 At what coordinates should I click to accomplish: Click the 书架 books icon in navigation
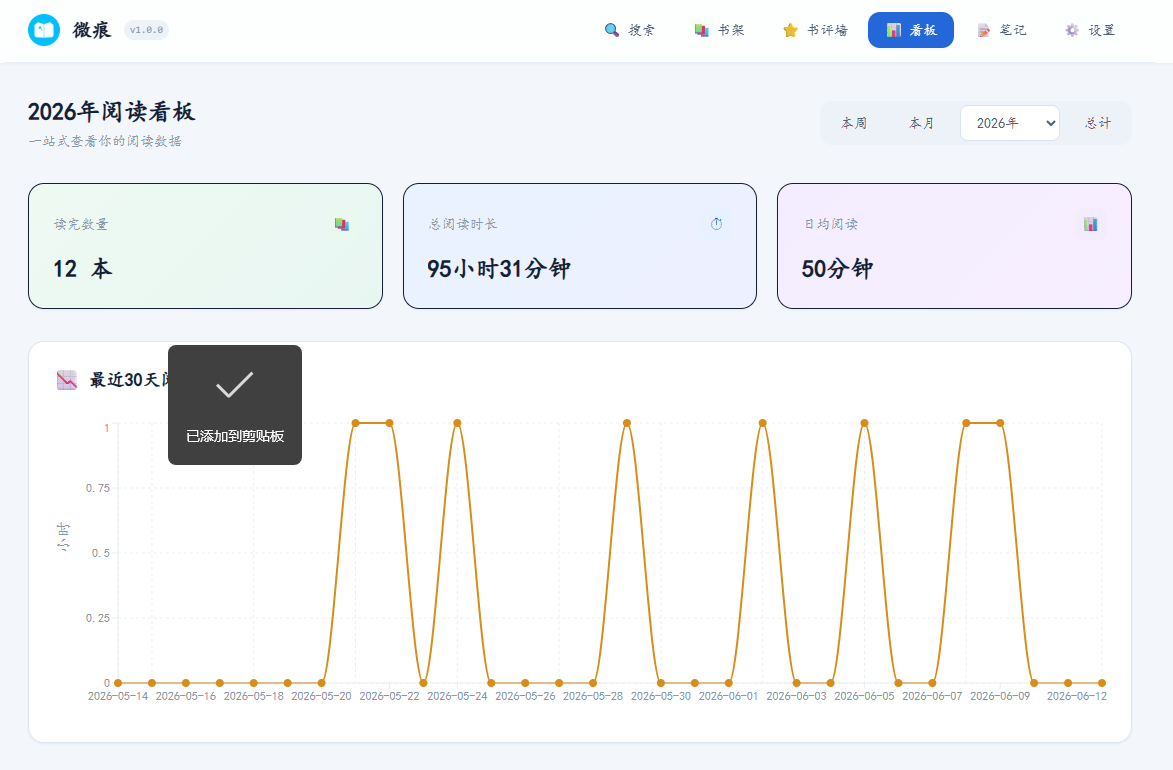702,30
